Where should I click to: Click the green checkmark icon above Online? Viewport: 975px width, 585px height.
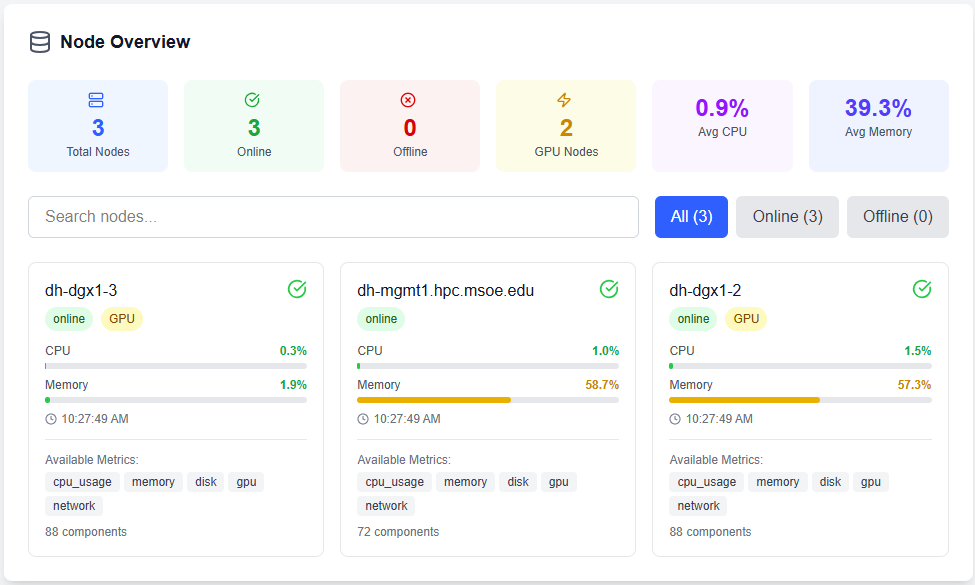[253, 100]
